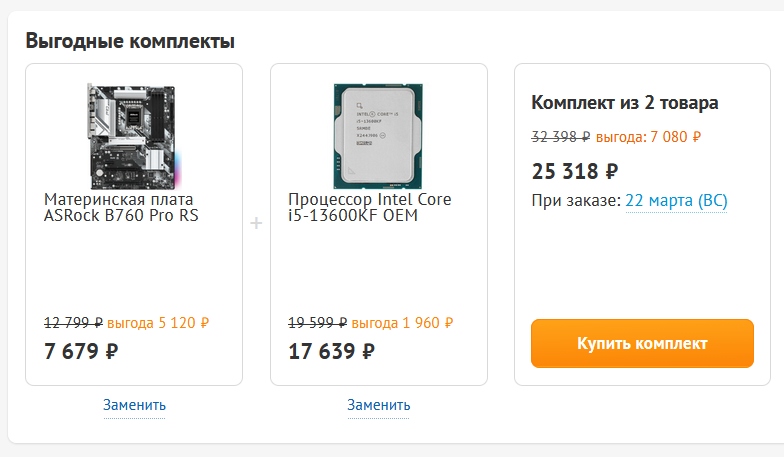Click the motherboard price 7 679 ₽

pyautogui.click(x=82, y=351)
